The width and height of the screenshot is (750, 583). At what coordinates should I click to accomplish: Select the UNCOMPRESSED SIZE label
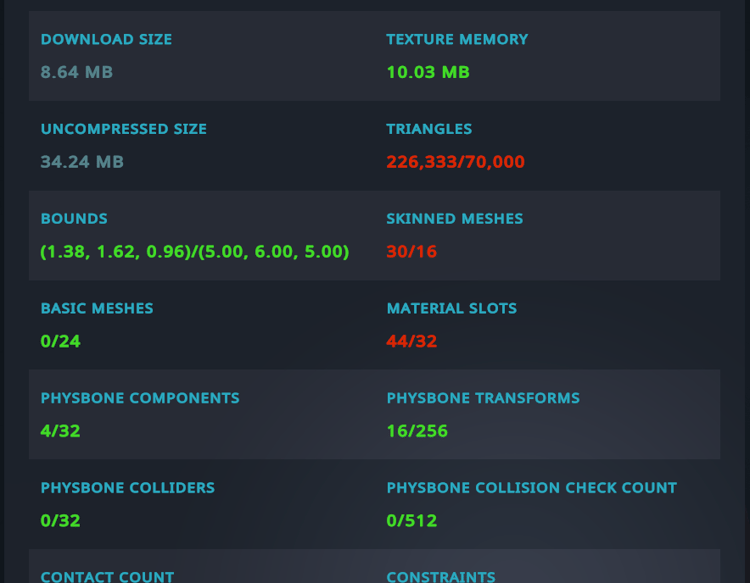tap(123, 129)
